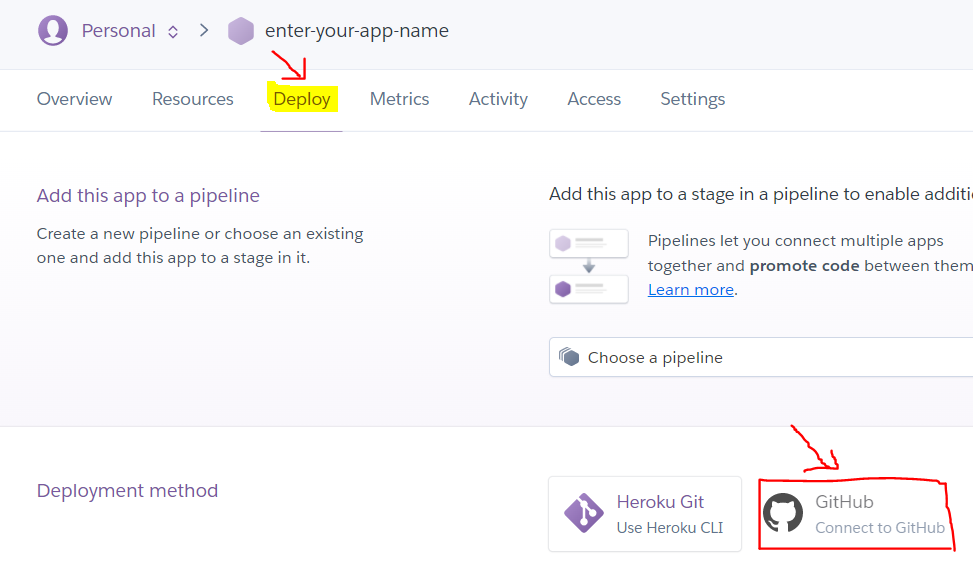973x572 pixels.
Task: Switch to the Resources tab
Action: tap(193, 99)
